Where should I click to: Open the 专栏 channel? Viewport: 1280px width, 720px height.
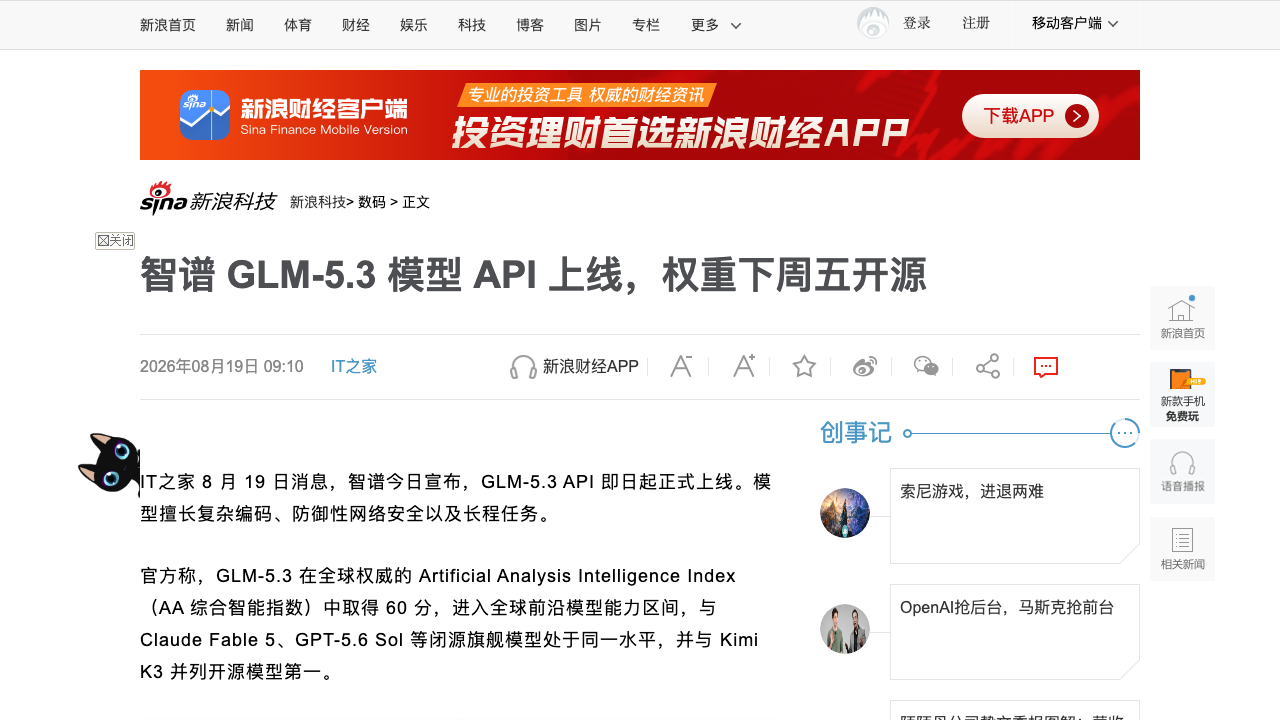click(646, 25)
